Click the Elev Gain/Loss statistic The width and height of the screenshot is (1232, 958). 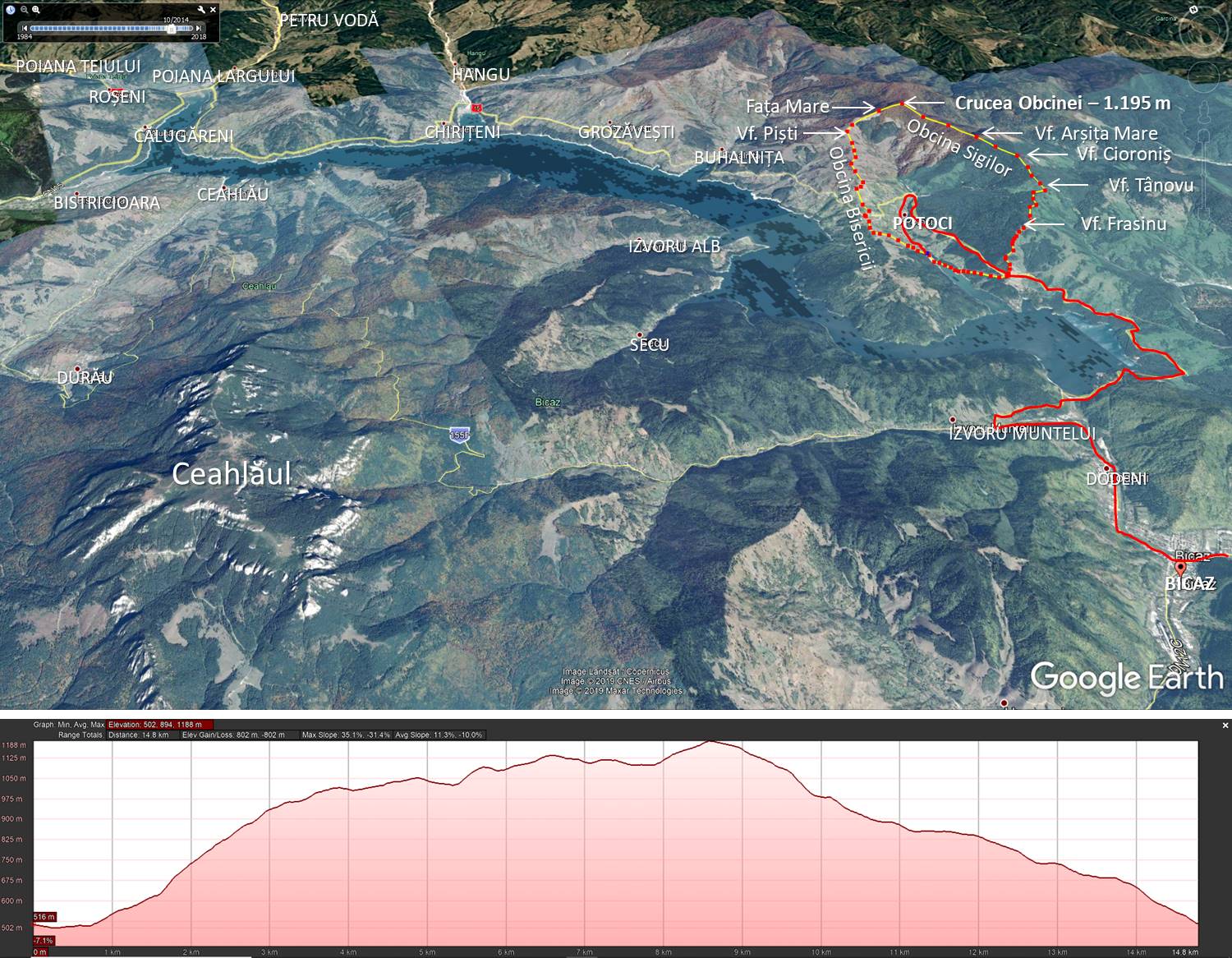tap(233, 735)
